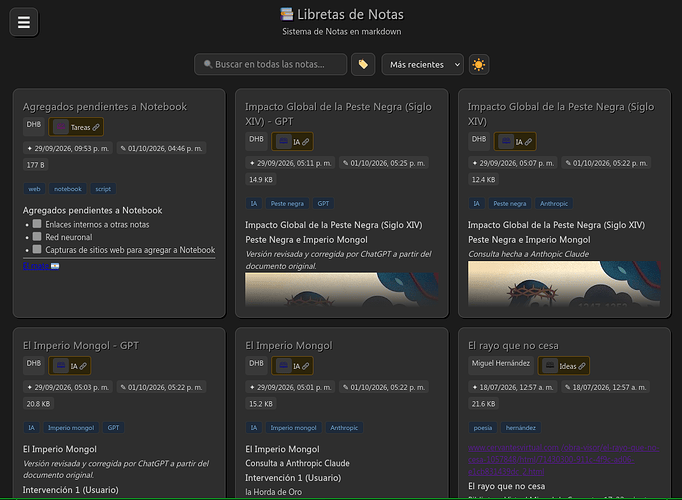Click creation date '29/09/2026, 05:03 p. m.'
682x500 pixels.
click(68, 387)
